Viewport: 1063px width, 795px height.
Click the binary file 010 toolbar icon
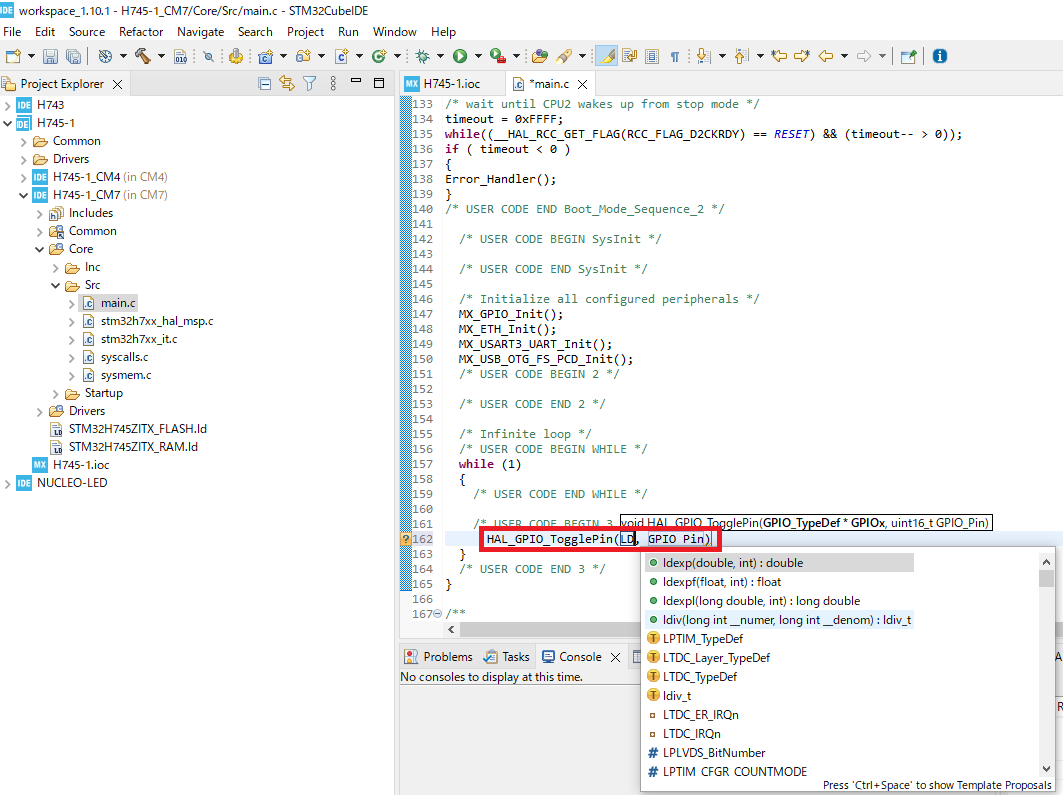(x=180, y=56)
